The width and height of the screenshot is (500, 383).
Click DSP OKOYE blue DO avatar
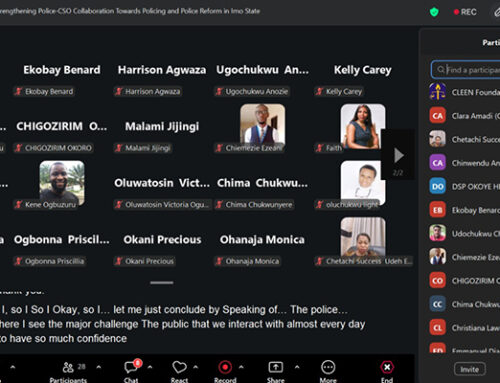point(437,186)
